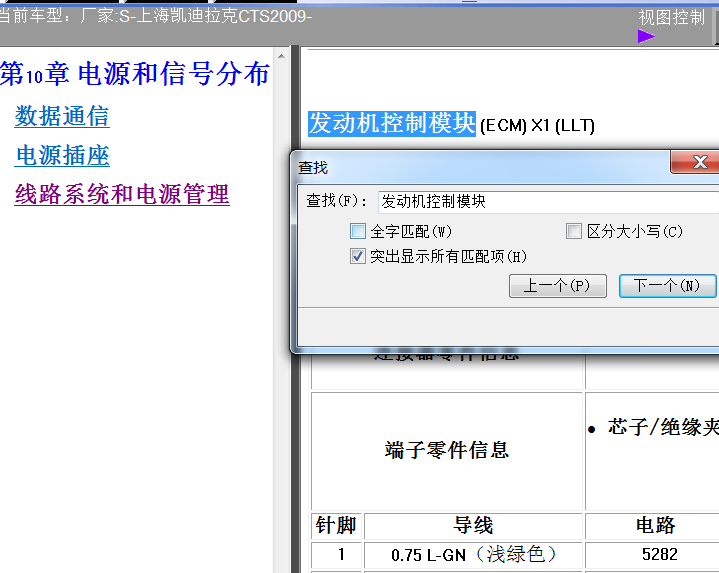The height and width of the screenshot is (573, 719).
Task: Enable the 区分大小写(C) checkbox
Action: (574, 231)
